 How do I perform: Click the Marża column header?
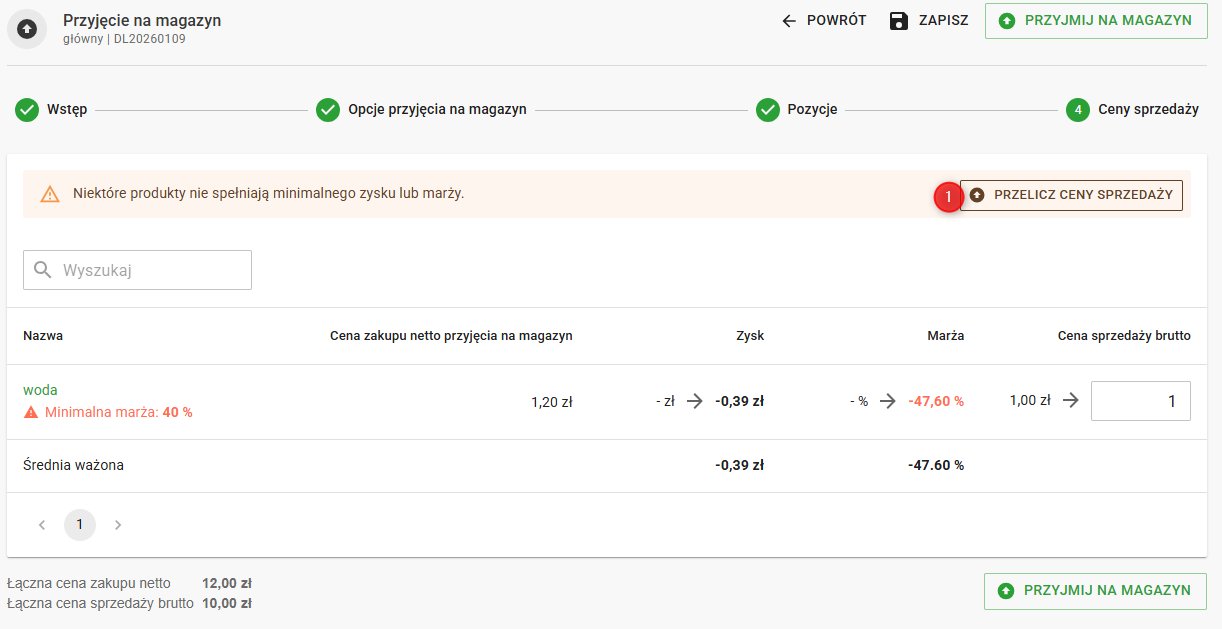945,336
